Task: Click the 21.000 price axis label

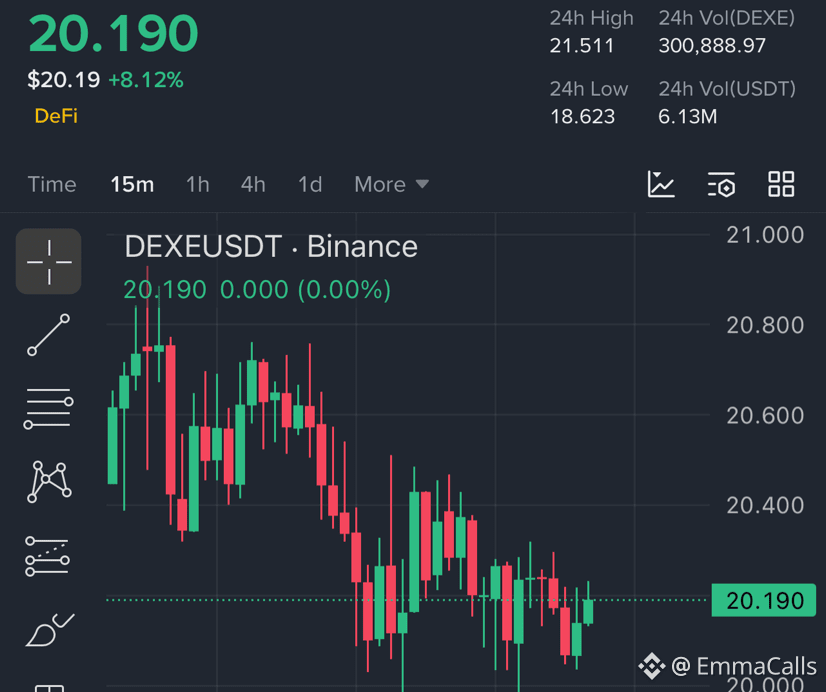Action: [x=765, y=235]
